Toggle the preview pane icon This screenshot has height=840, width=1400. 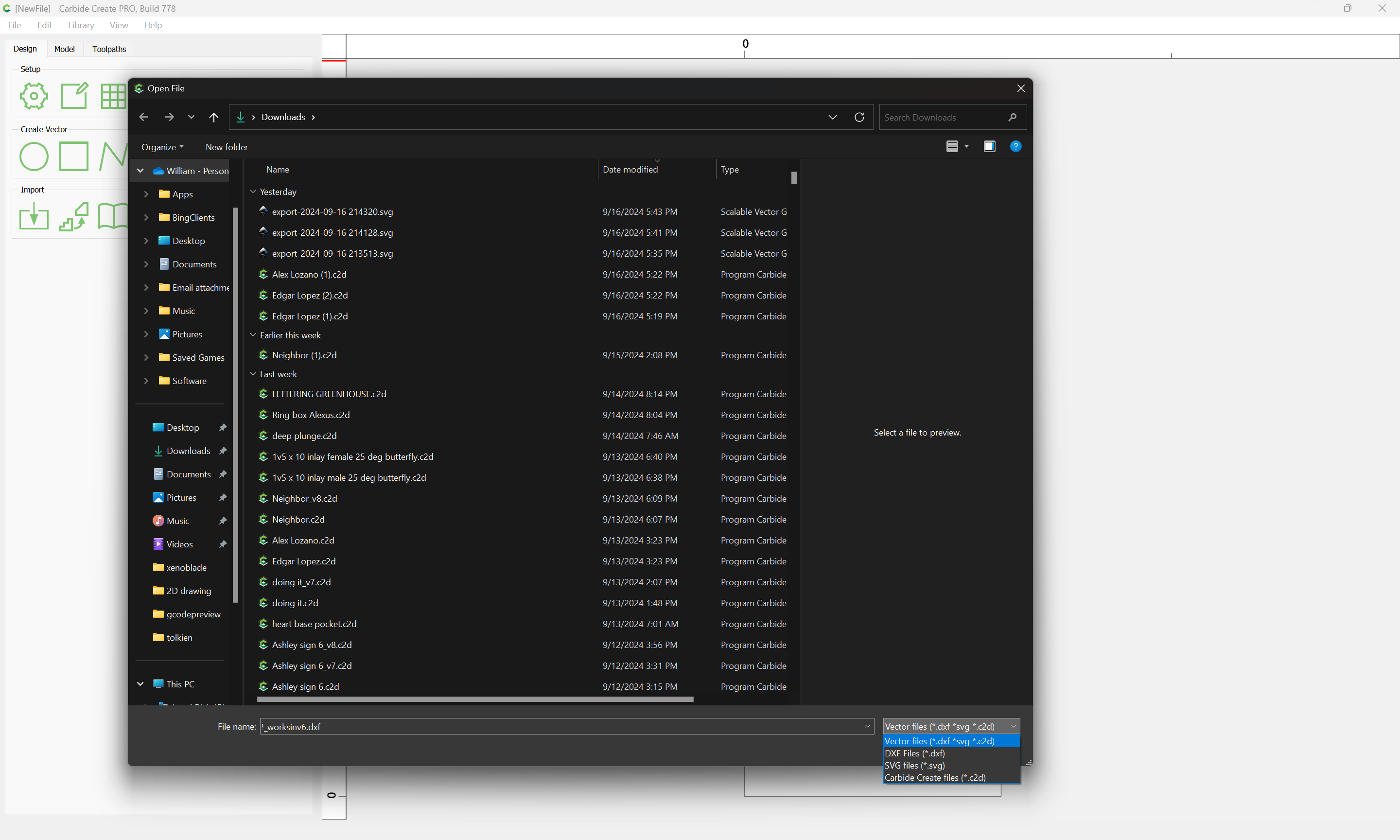coord(989,147)
